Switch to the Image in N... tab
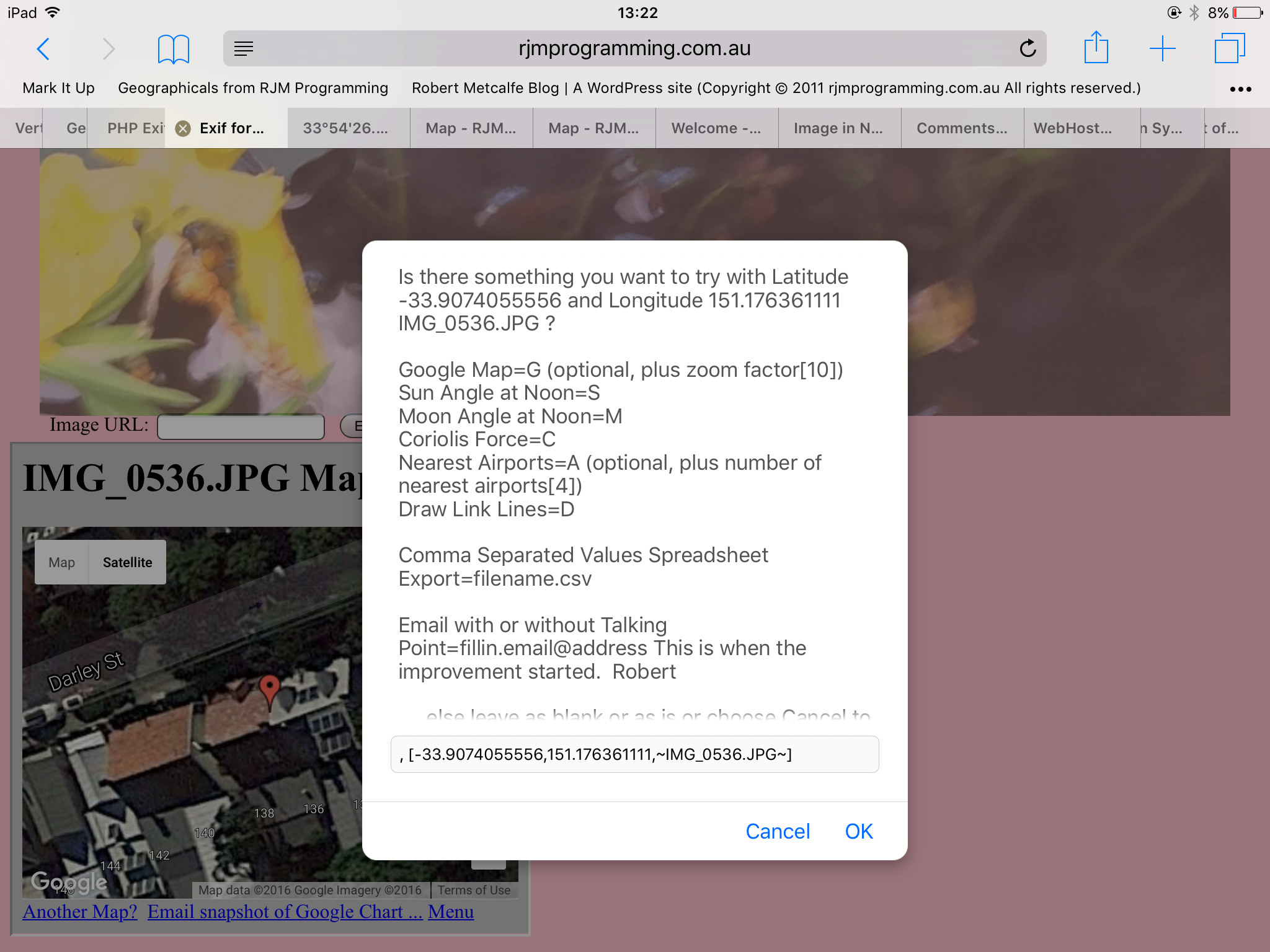This screenshot has width=1270, height=952. (838, 128)
